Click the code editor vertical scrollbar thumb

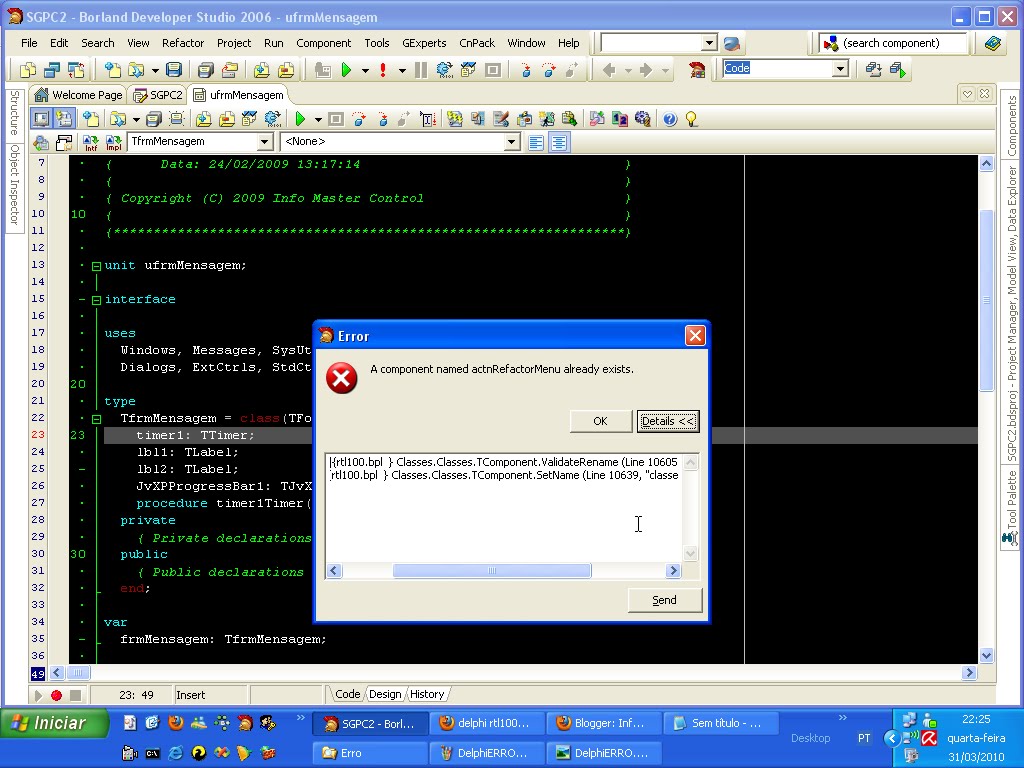click(x=986, y=300)
